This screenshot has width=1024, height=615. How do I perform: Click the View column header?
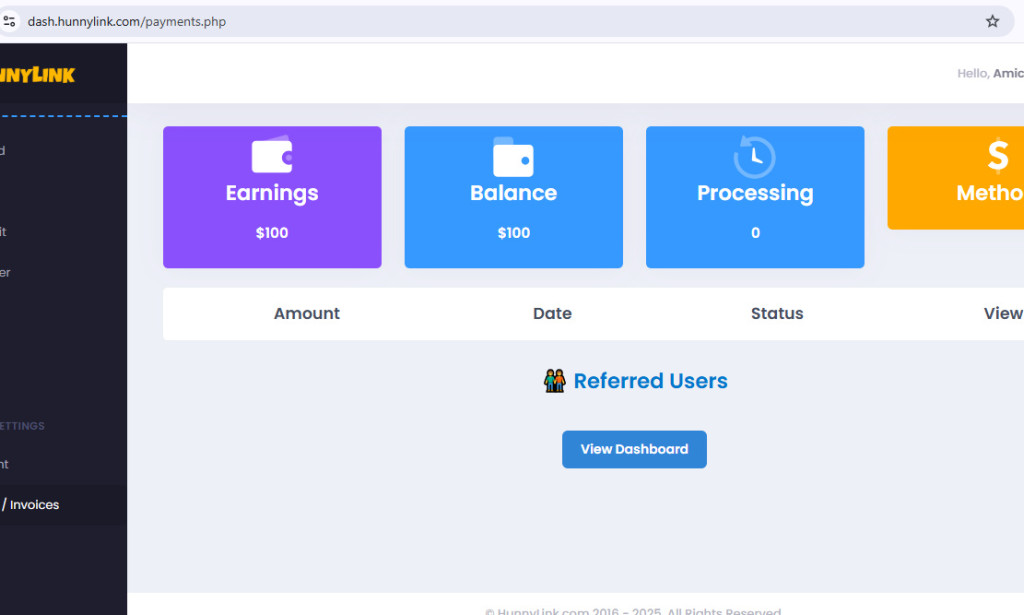1003,313
